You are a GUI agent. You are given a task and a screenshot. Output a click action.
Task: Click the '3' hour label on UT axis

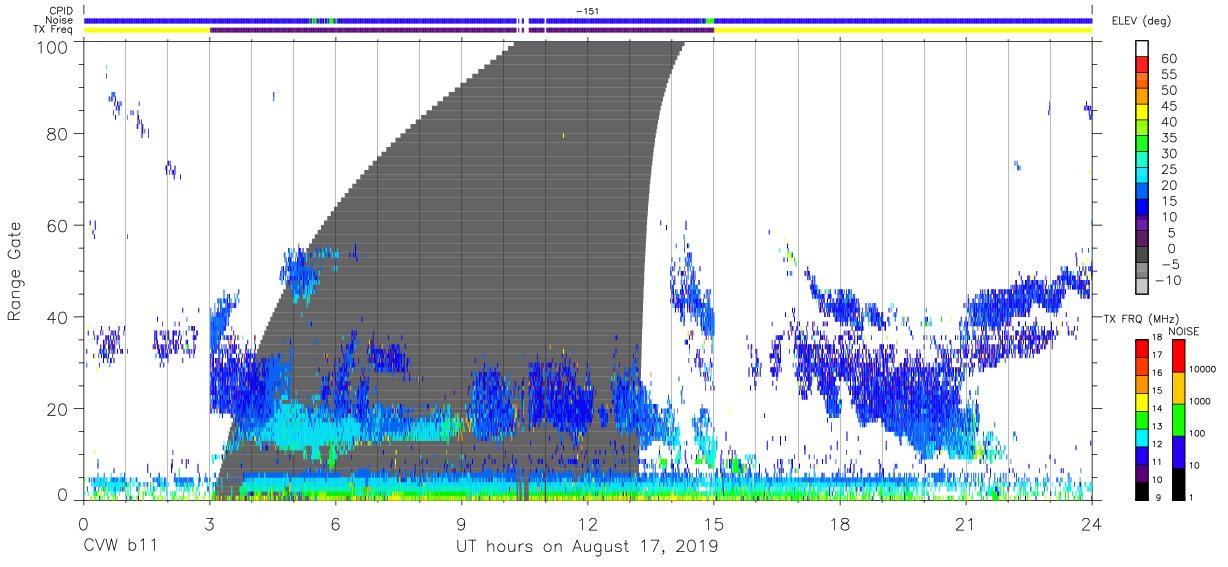point(209,524)
